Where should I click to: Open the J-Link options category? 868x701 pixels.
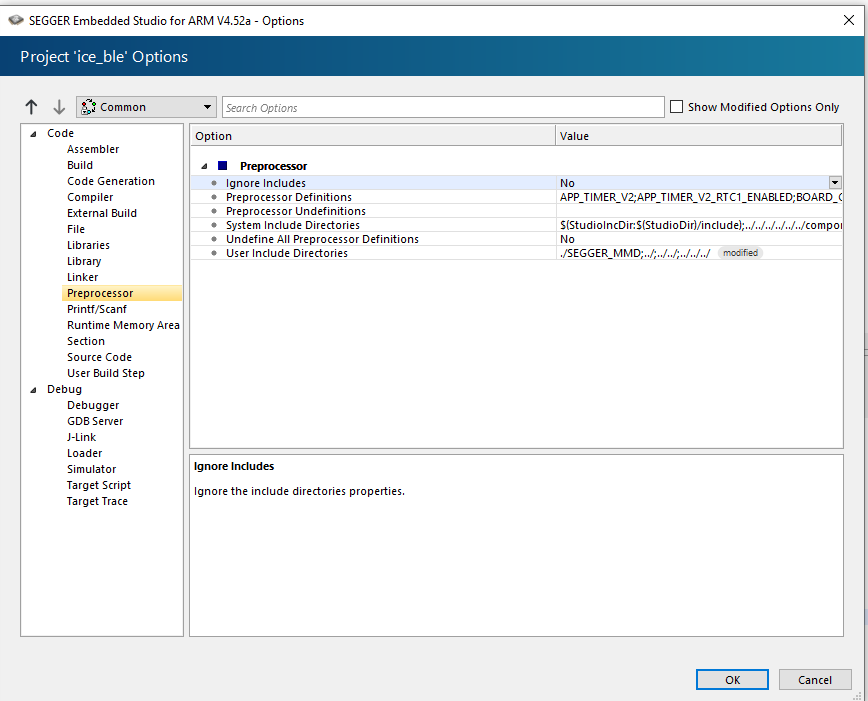tap(81, 437)
